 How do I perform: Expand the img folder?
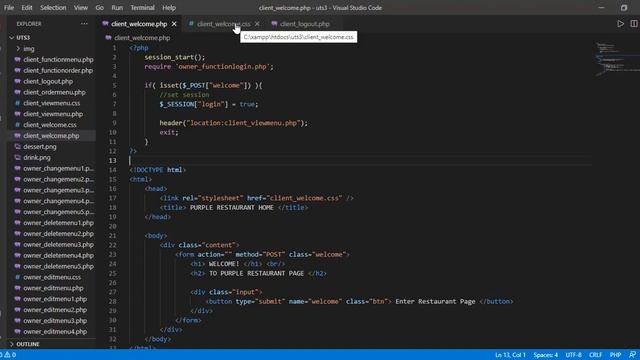click(x=29, y=49)
